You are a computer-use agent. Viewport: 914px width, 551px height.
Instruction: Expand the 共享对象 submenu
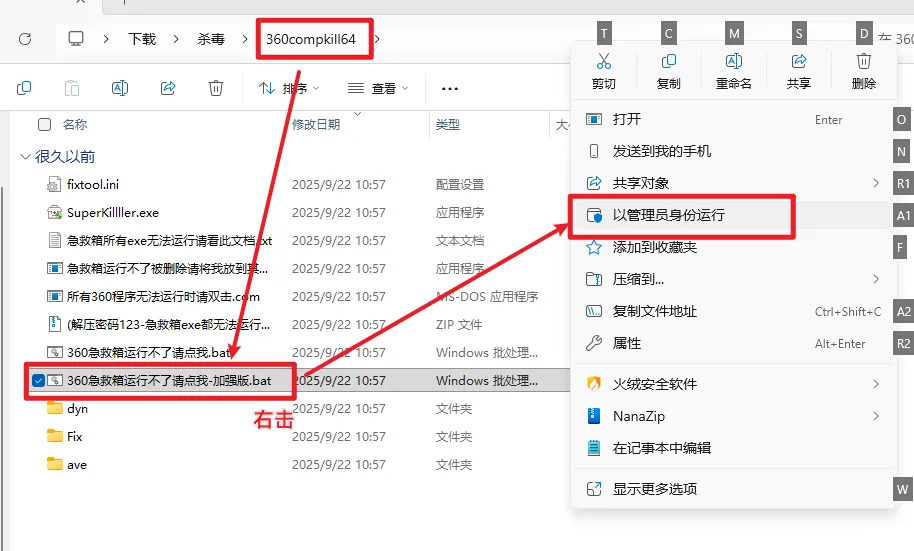876,183
